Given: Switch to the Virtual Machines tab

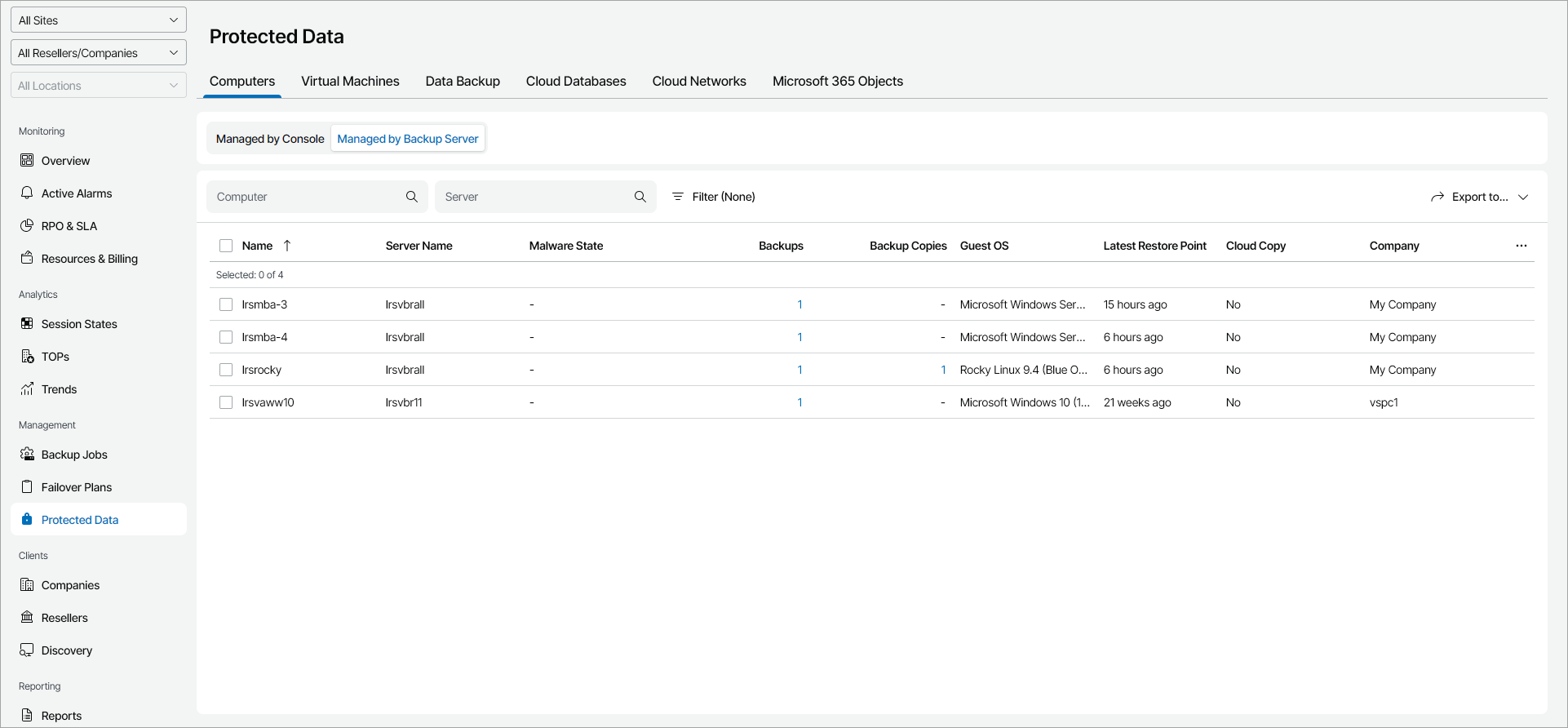Looking at the screenshot, I should (x=350, y=82).
